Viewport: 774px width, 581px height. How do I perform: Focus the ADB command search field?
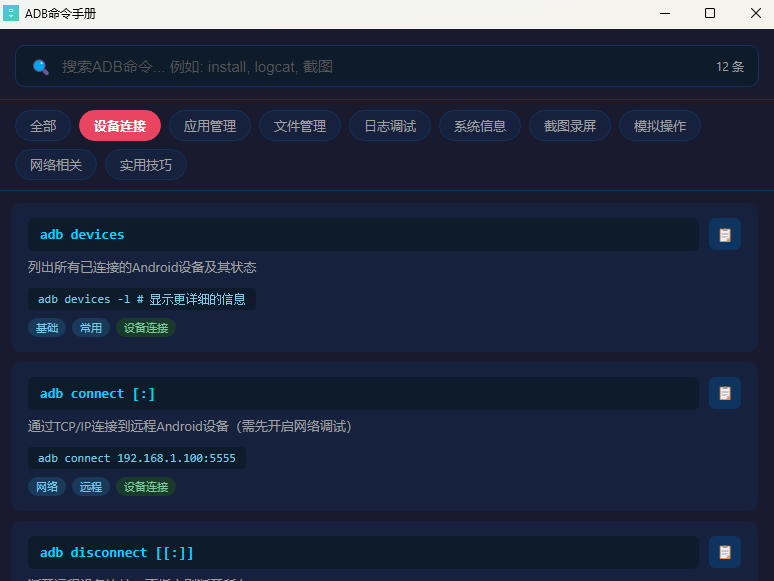pos(387,66)
